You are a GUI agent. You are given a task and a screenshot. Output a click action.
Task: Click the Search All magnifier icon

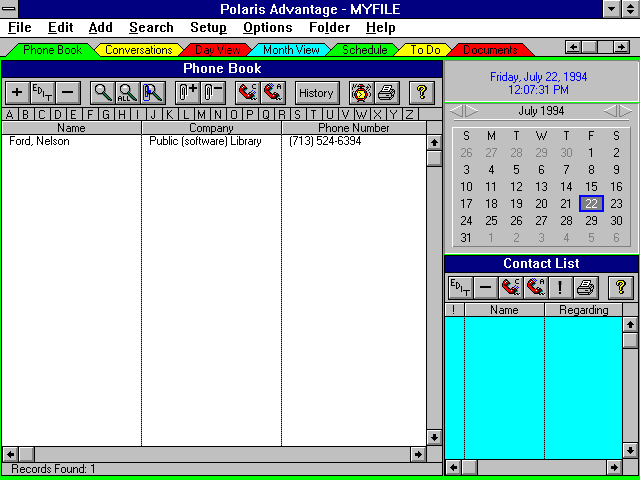coord(127,93)
